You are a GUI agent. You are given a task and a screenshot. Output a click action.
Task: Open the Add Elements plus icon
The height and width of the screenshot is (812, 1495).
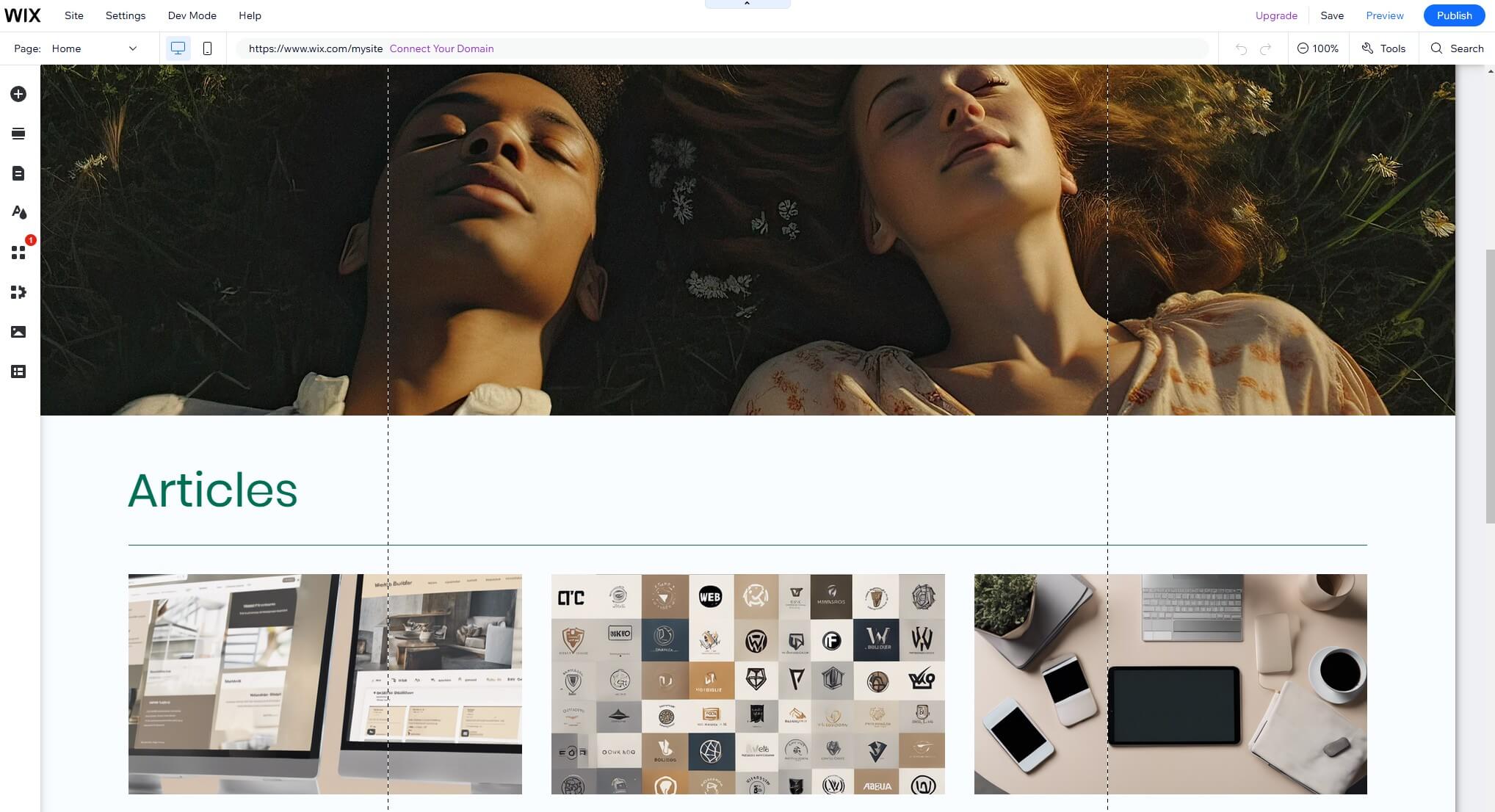point(18,94)
